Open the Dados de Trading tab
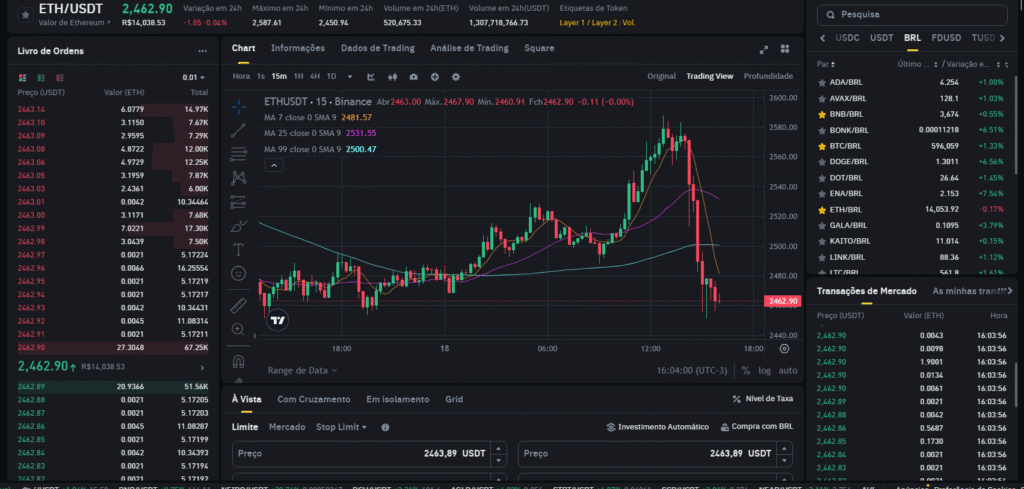 pyautogui.click(x=377, y=48)
